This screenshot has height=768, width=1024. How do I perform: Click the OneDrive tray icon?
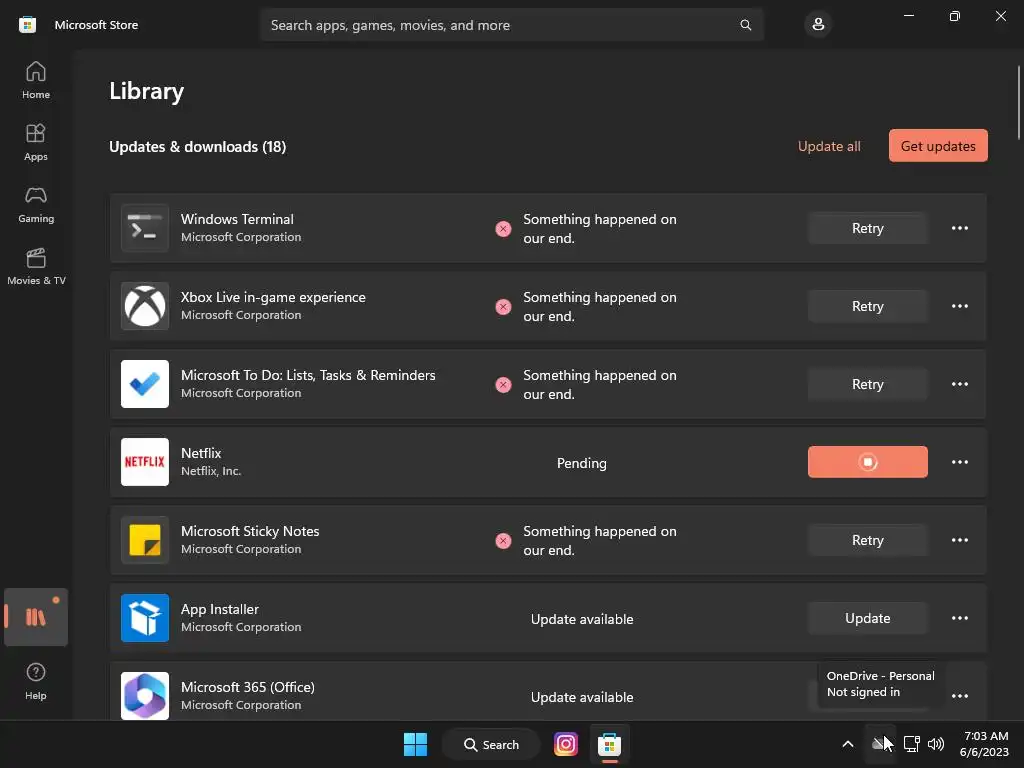880,743
